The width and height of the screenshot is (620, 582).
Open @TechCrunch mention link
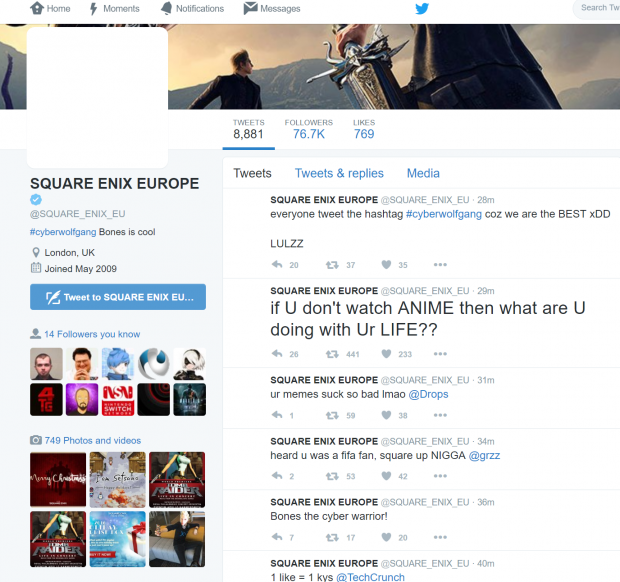pos(370,577)
